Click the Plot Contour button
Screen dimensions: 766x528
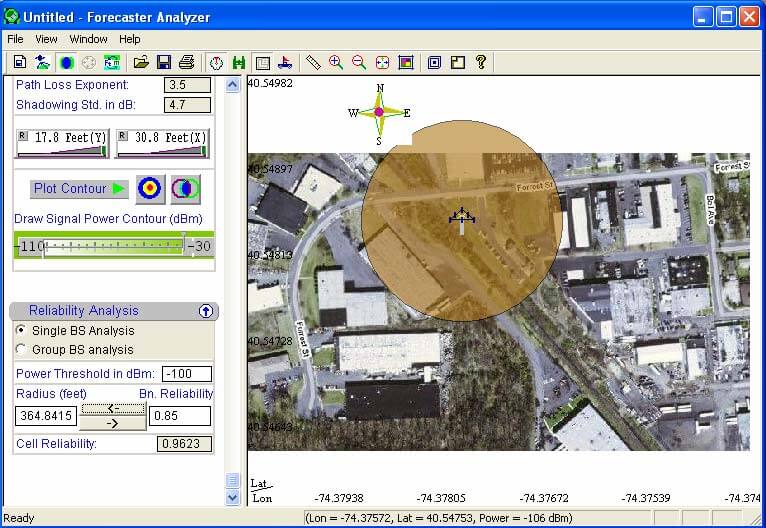(79, 189)
